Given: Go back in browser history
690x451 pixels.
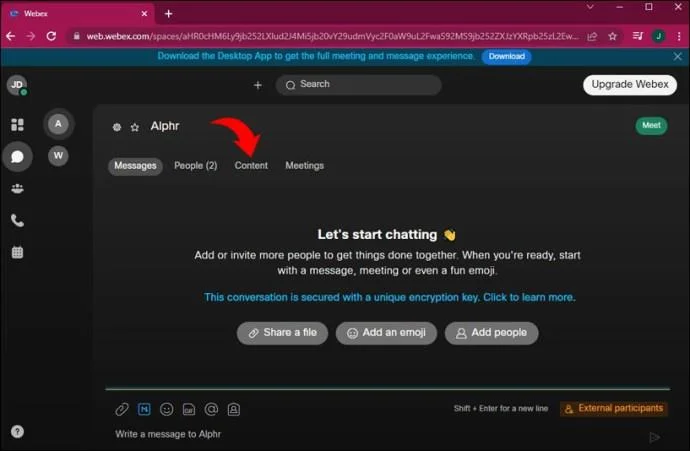Looking at the screenshot, I should pos(11,36).
